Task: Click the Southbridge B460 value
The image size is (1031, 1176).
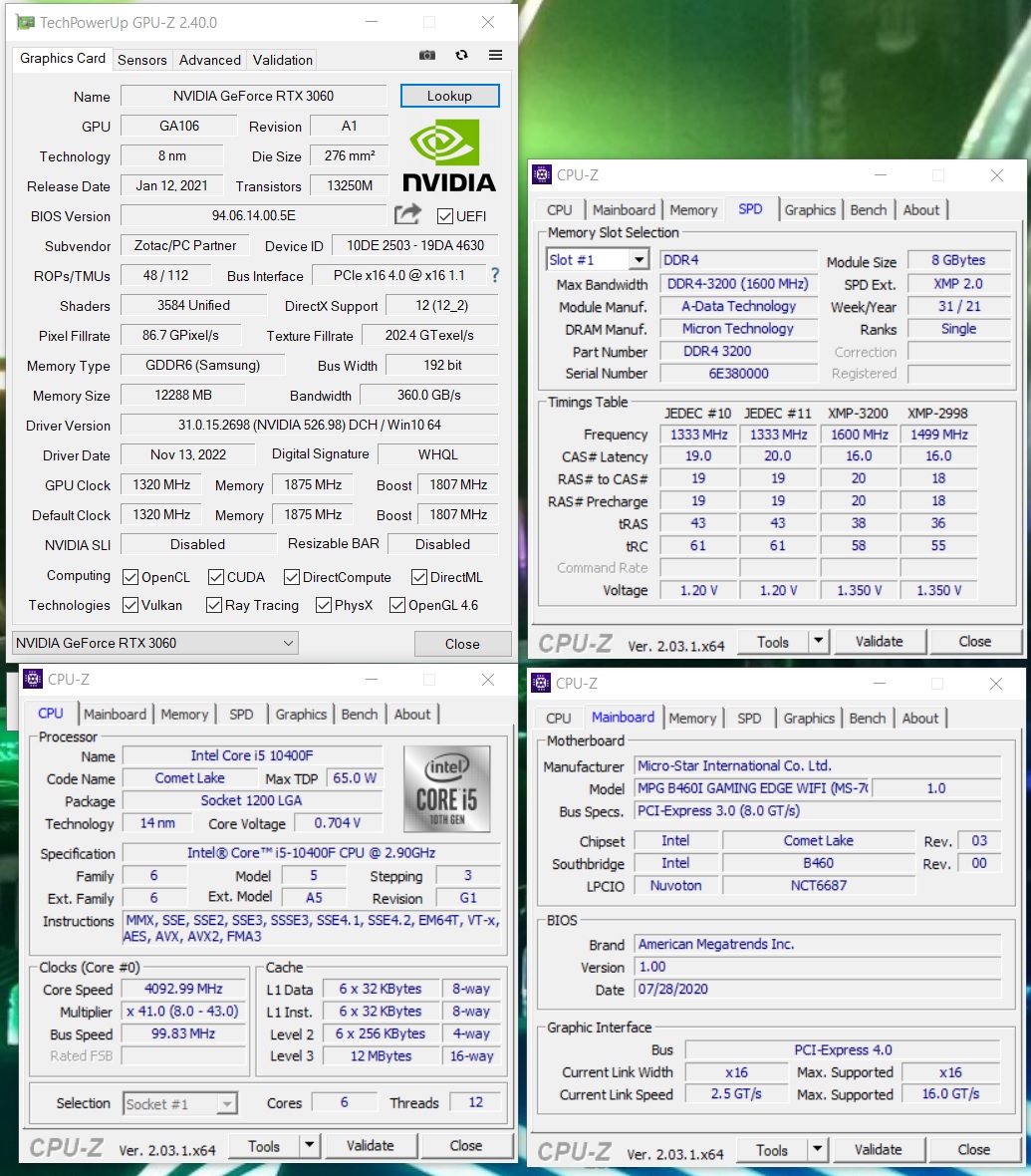Action: [x=818, y=862]
